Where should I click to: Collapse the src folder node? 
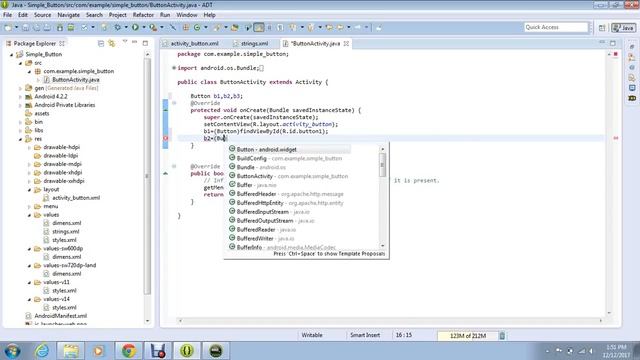coord(20,63)
